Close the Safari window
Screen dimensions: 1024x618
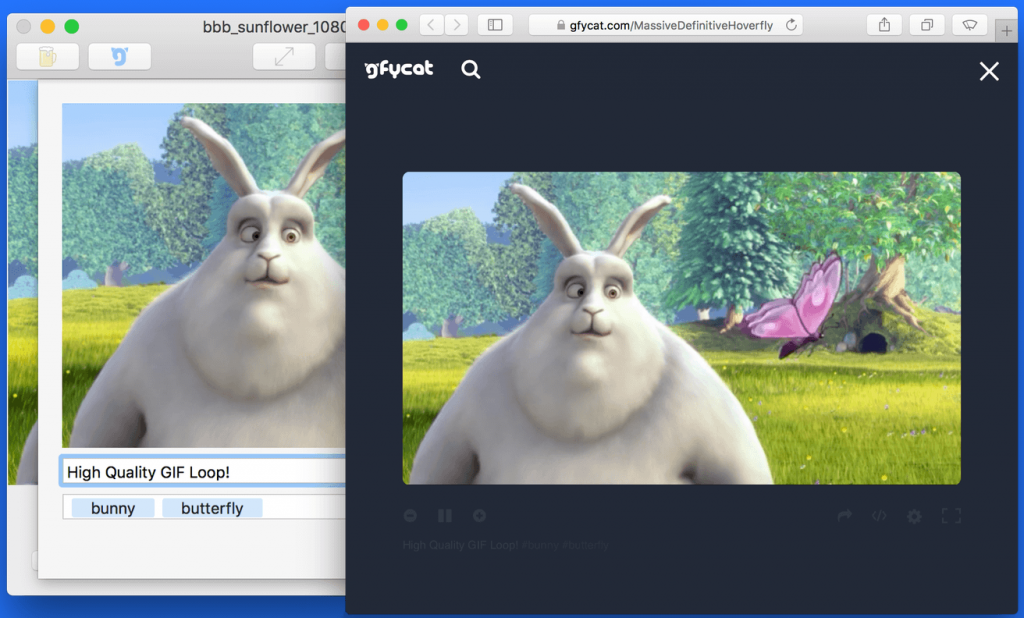tap(364, 25)
